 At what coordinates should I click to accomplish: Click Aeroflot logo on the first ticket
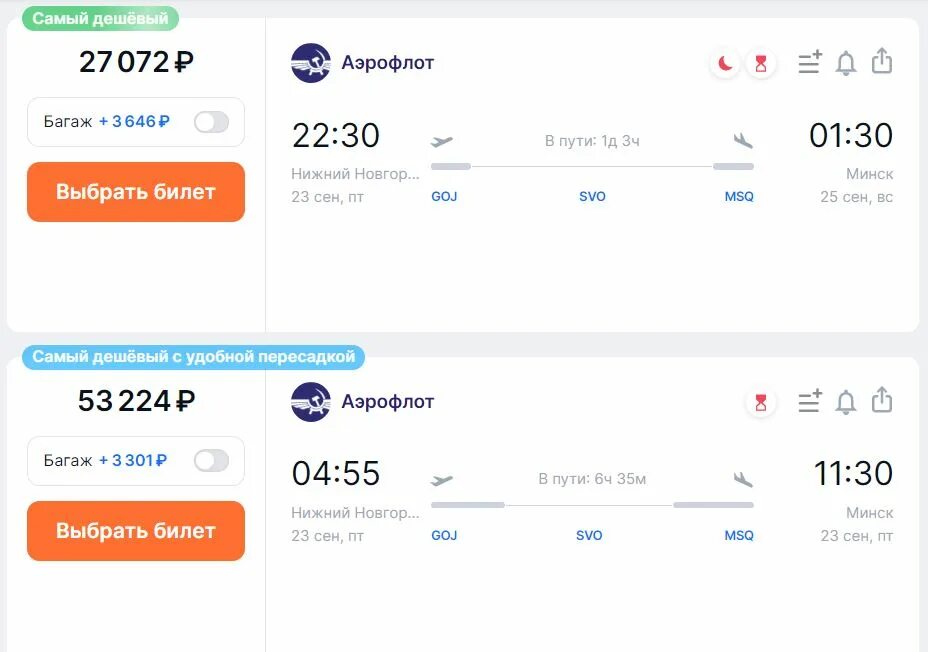pyautogui.click(x=311, y=63)
